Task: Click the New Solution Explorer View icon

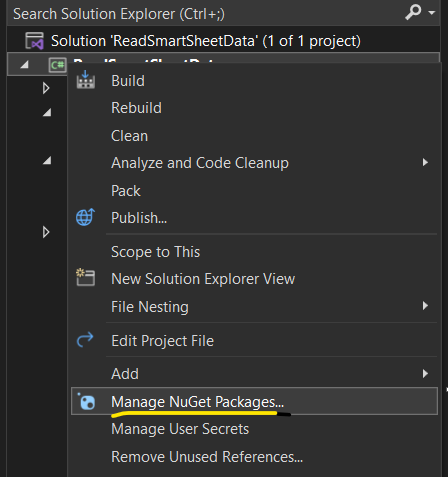Action: [x=85, y=277]
